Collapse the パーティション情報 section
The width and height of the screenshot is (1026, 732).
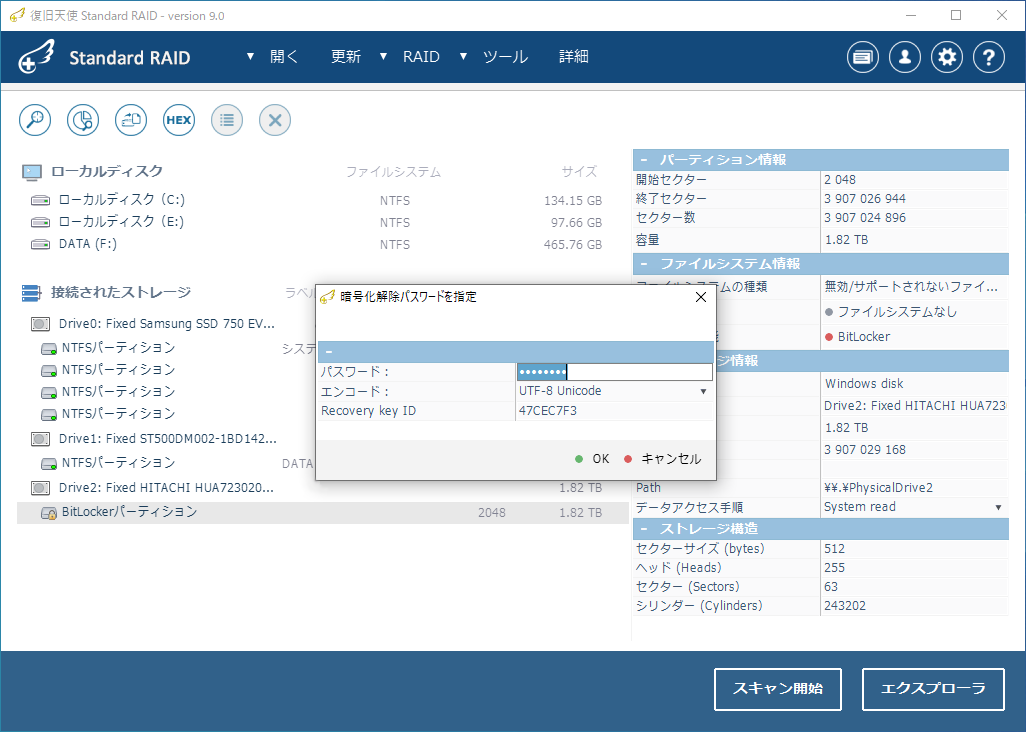tap(644, 160)
